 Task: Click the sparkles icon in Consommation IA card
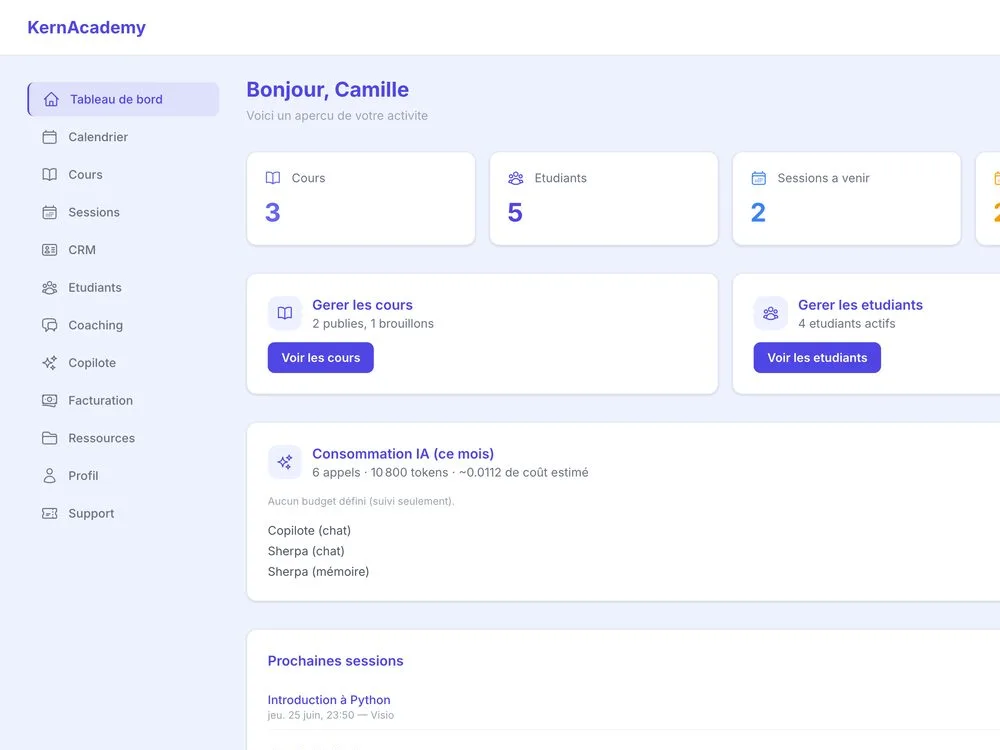click(x=285, y=462)
